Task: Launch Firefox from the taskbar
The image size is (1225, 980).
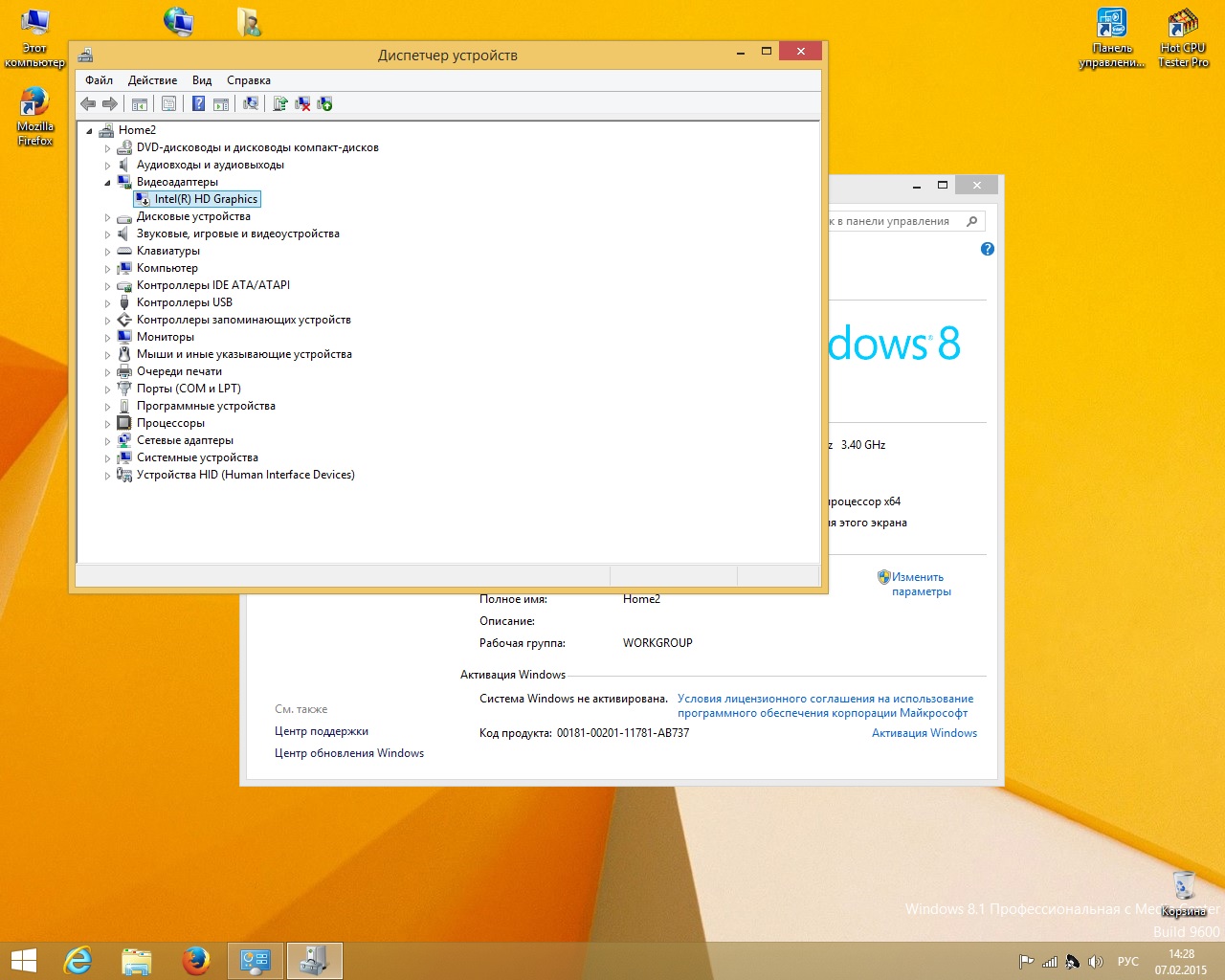Action: coord(196,961)
